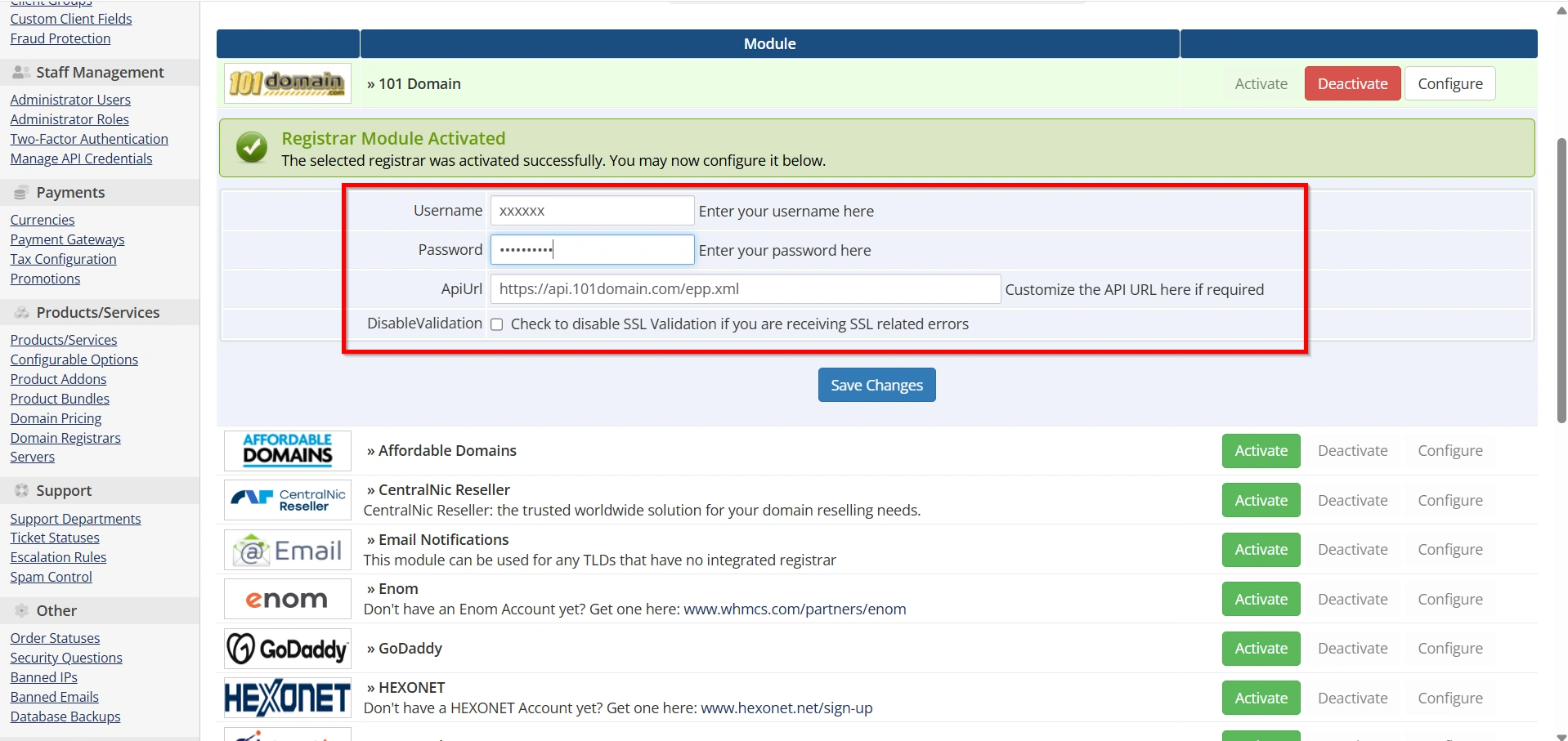Open Product Bundles link
Image resolution: width=1568 pixels, height=741 pixels.
pyautogui.click(x=60, y=399)
